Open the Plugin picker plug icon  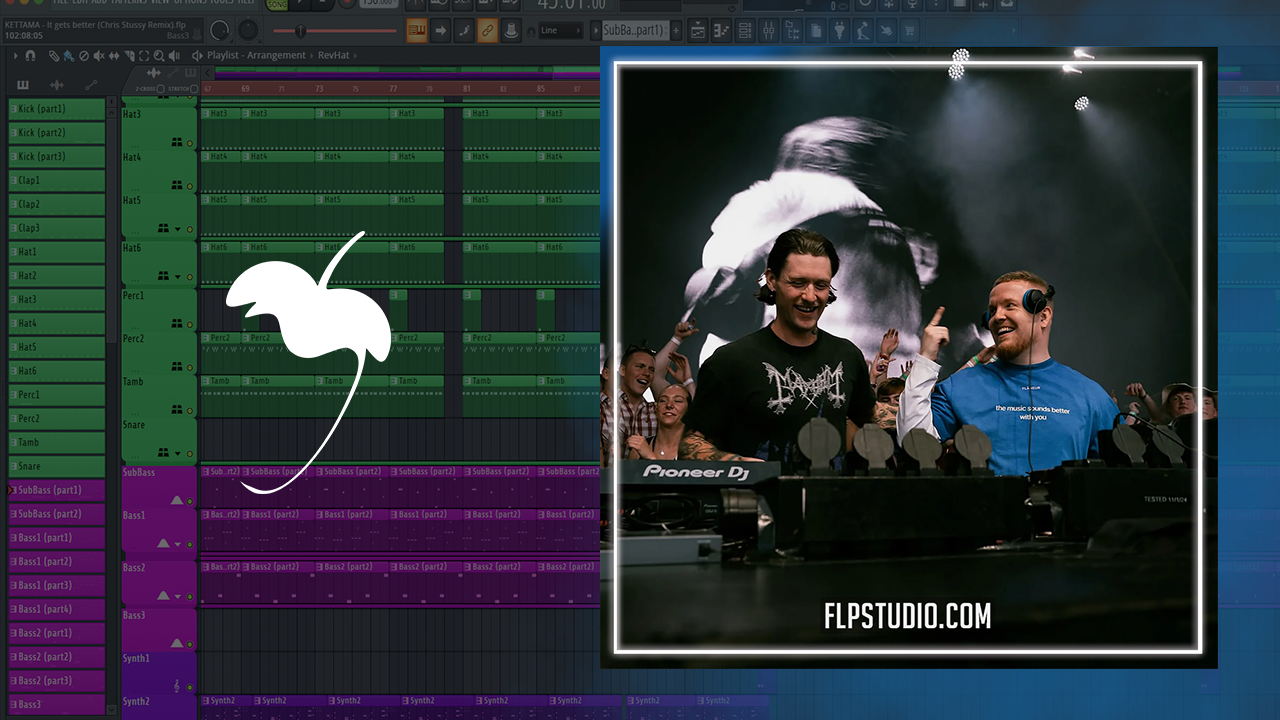(x=839, y=31)
